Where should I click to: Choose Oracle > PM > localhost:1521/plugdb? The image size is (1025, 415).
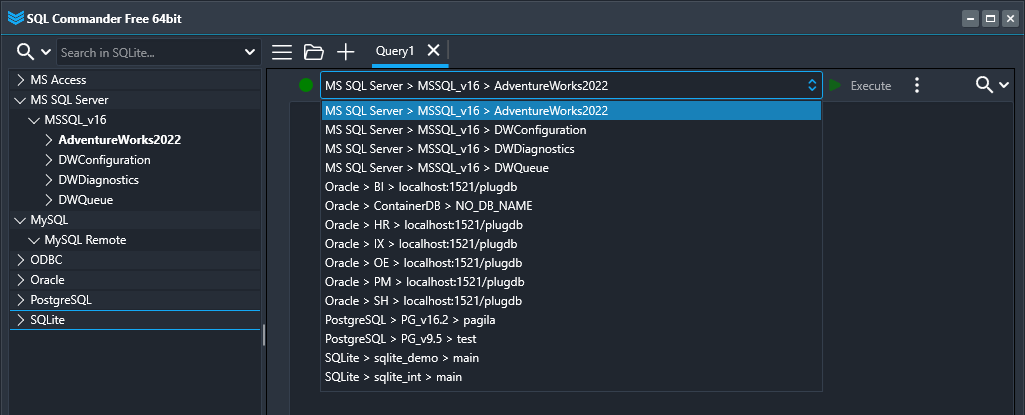[x=571, y=282]
